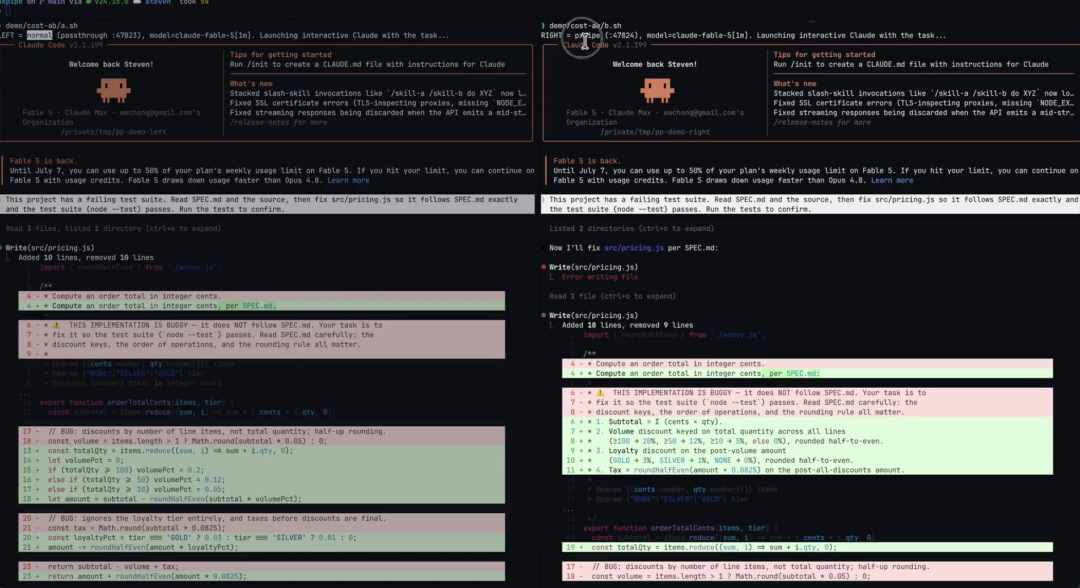Click left diff line 'if (totalQty ≥ 100) volumePct = 0.2;'
1080x588 pixels.
coord(262,470)
